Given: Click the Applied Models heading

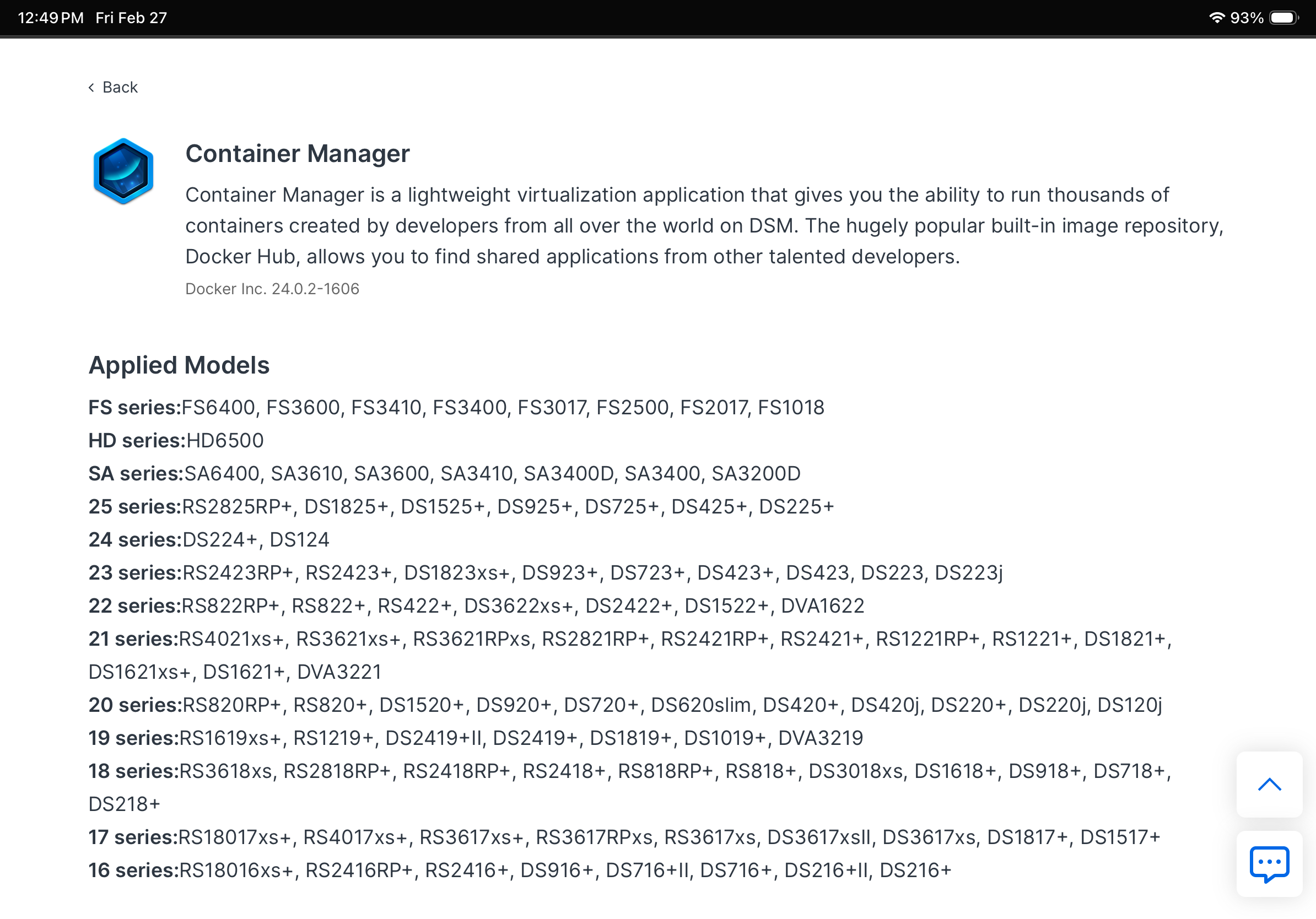Looking at the screenshot, I should (x=179, y=365).
